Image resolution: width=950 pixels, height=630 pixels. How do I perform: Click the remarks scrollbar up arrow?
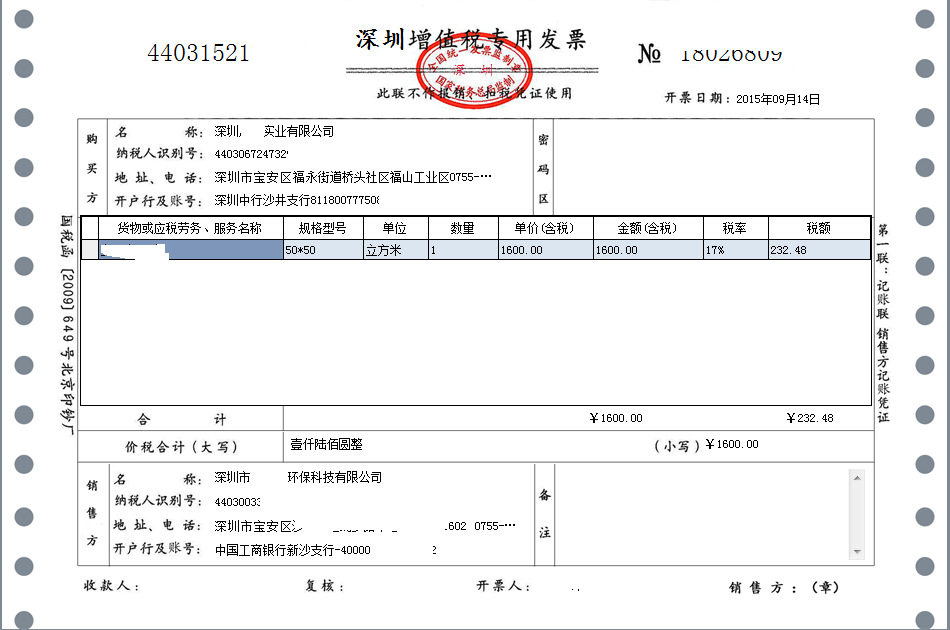point(857,477)
